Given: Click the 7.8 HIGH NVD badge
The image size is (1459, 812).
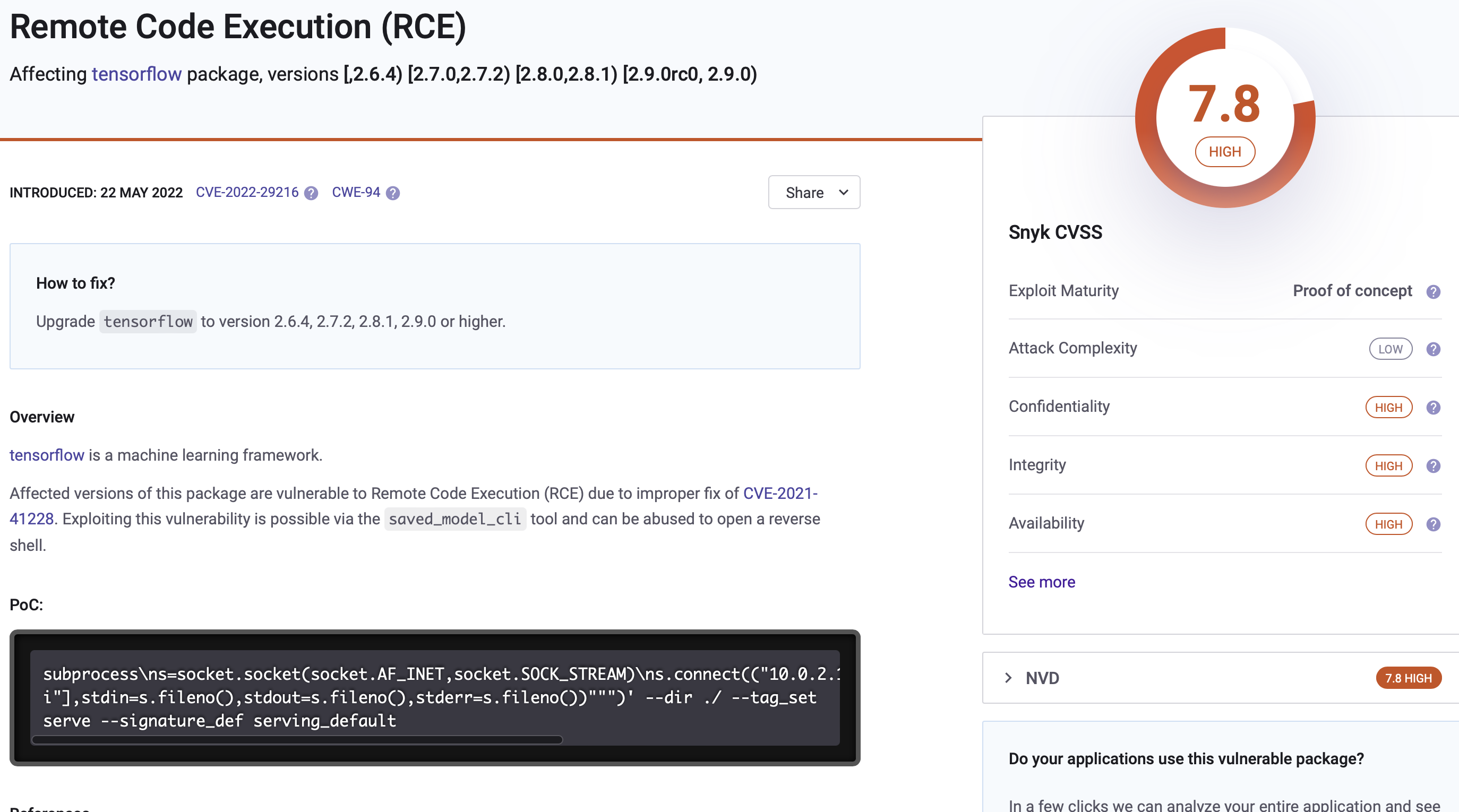Looking at the screenshot, I should pos(1408,678).
